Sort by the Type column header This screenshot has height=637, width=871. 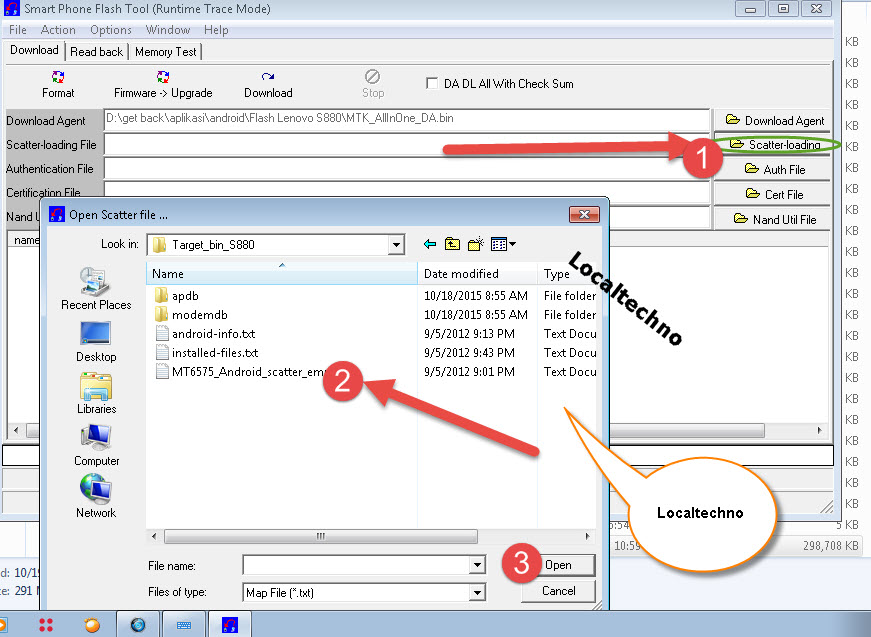click(567, 274)
